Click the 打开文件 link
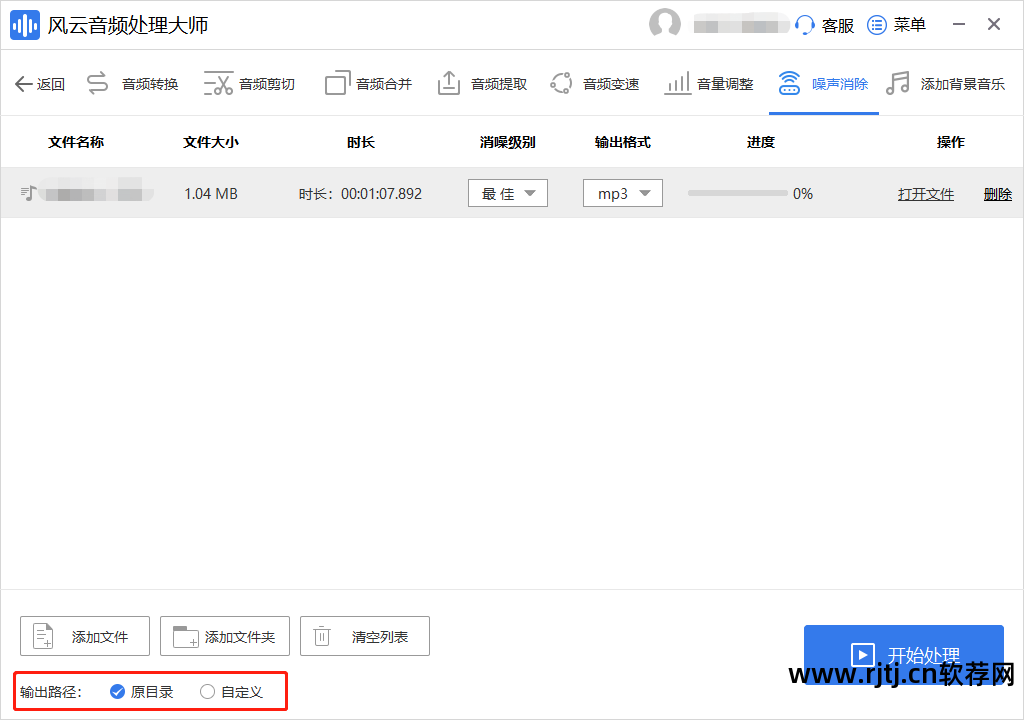Image resolution: width=1024 pixels, height=720 pixels. (x=925, y=194)
